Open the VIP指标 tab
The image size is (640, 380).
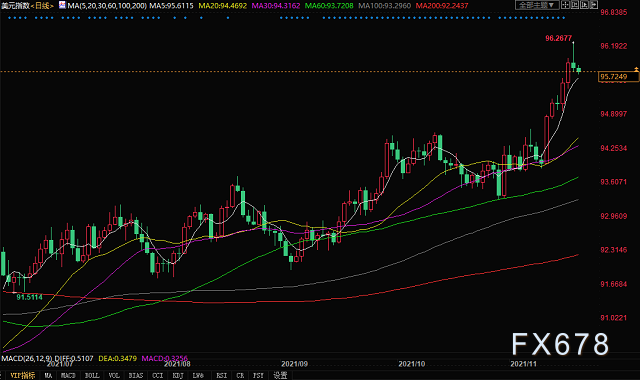22,376
